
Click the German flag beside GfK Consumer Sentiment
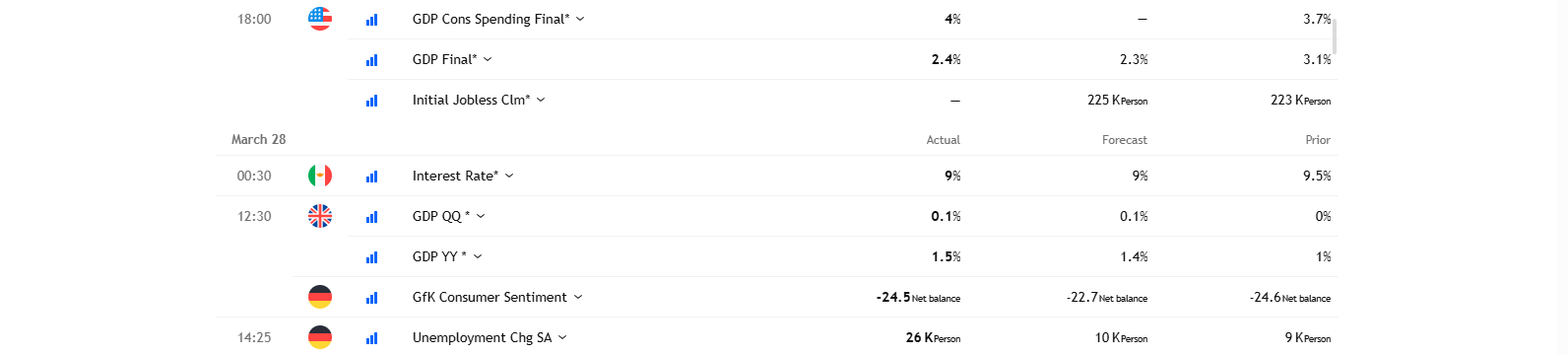click(x=320, y=297)
